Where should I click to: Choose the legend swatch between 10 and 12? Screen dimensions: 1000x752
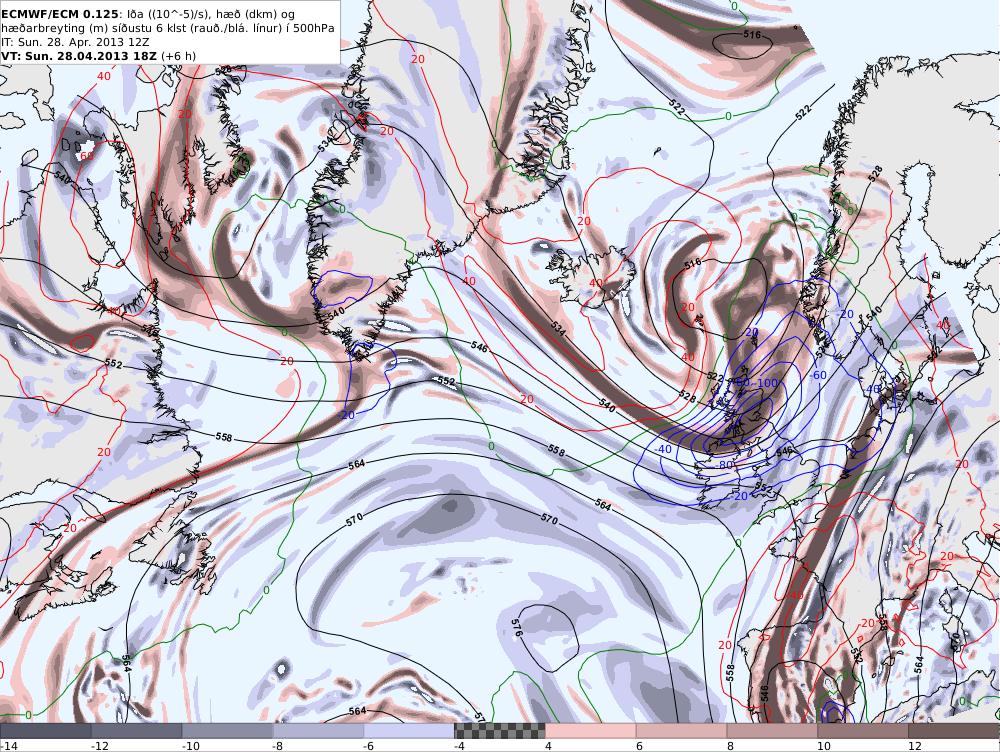863,731
